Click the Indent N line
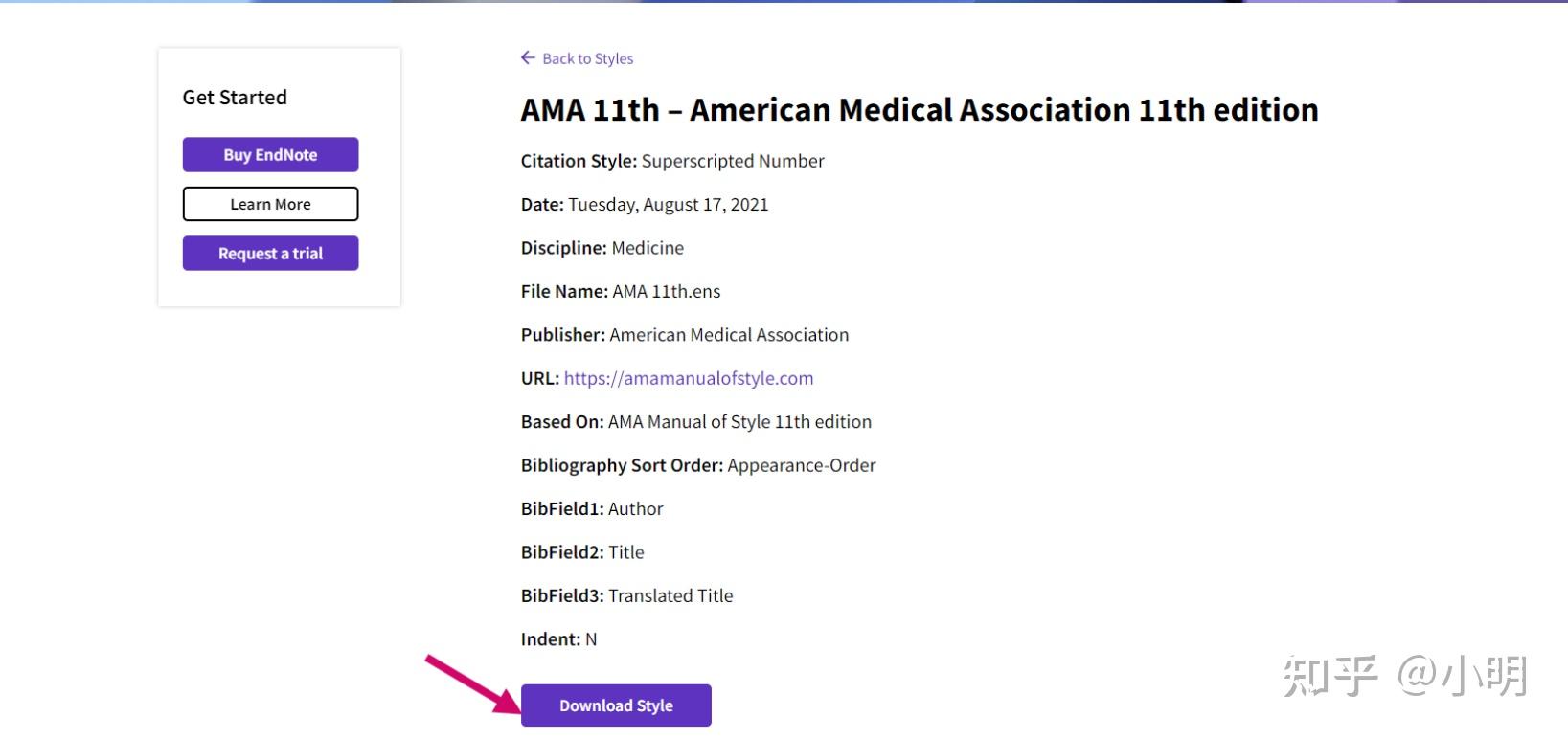Viewport: 1568px width, 739px height. [559, 639]
